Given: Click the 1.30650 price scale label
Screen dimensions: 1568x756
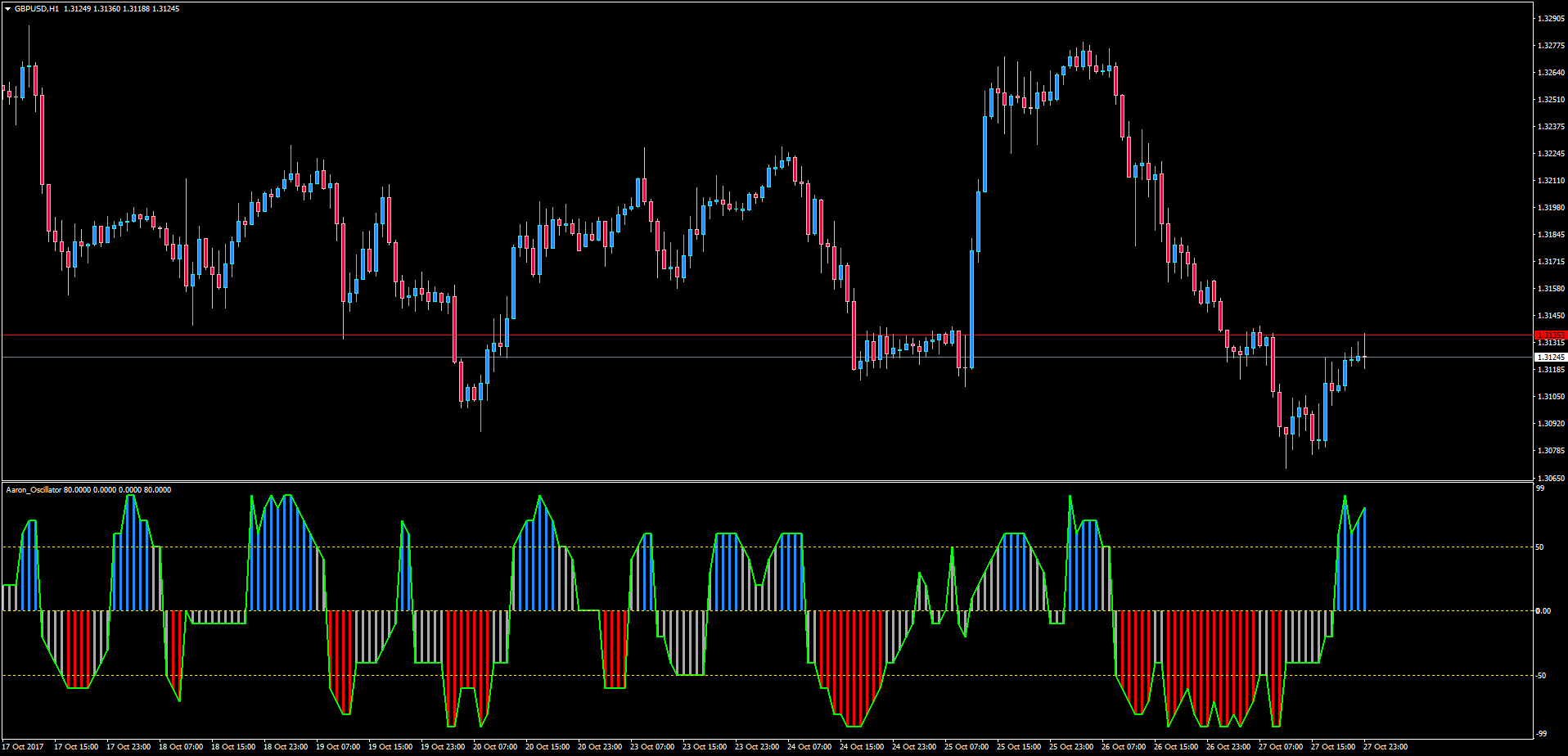Looking at the screenshot, I should click(1551, 478).
